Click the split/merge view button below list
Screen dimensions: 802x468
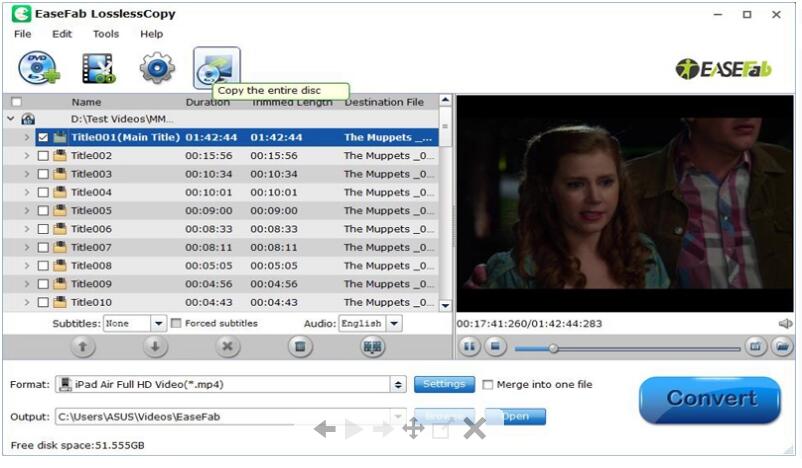pos(372,347)
